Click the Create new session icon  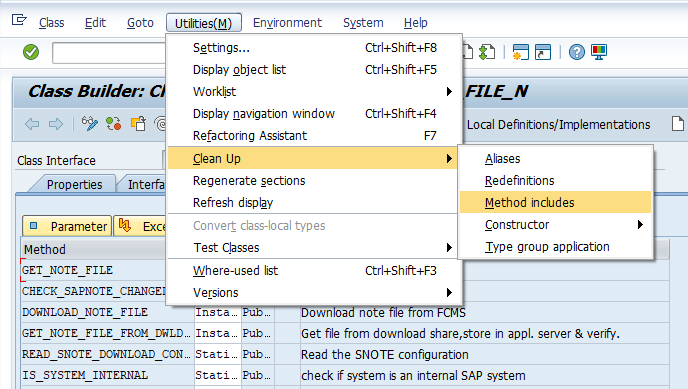pyautogui.click(x=520, y=52)
